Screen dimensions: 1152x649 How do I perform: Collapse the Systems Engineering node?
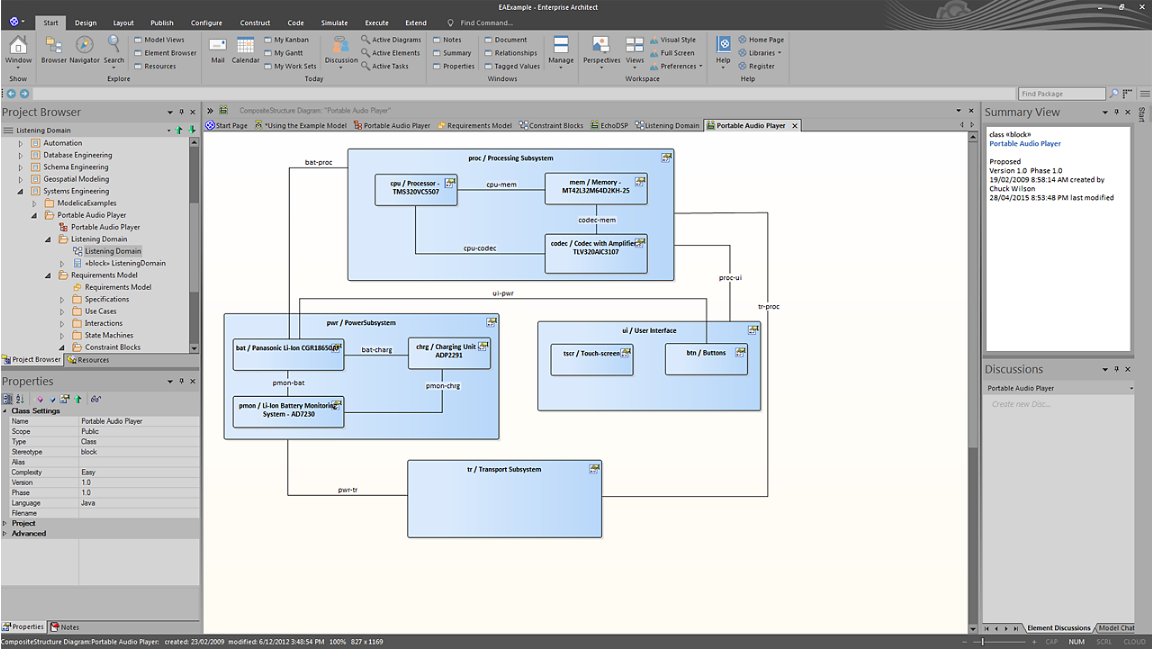(x=21, y=191)
